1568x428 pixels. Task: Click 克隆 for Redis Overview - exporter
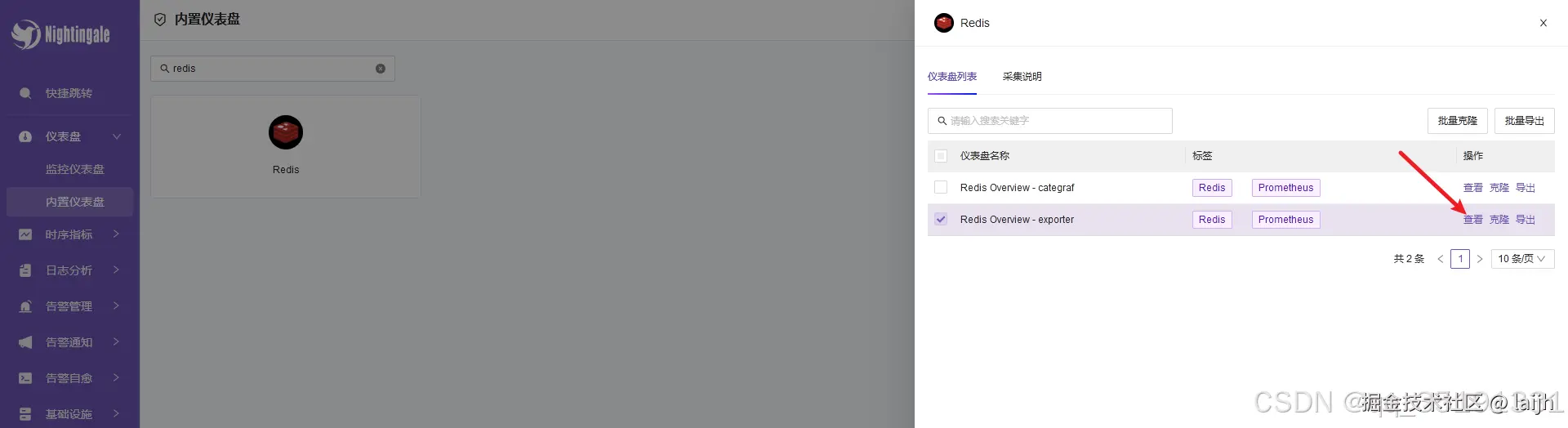1499,220
